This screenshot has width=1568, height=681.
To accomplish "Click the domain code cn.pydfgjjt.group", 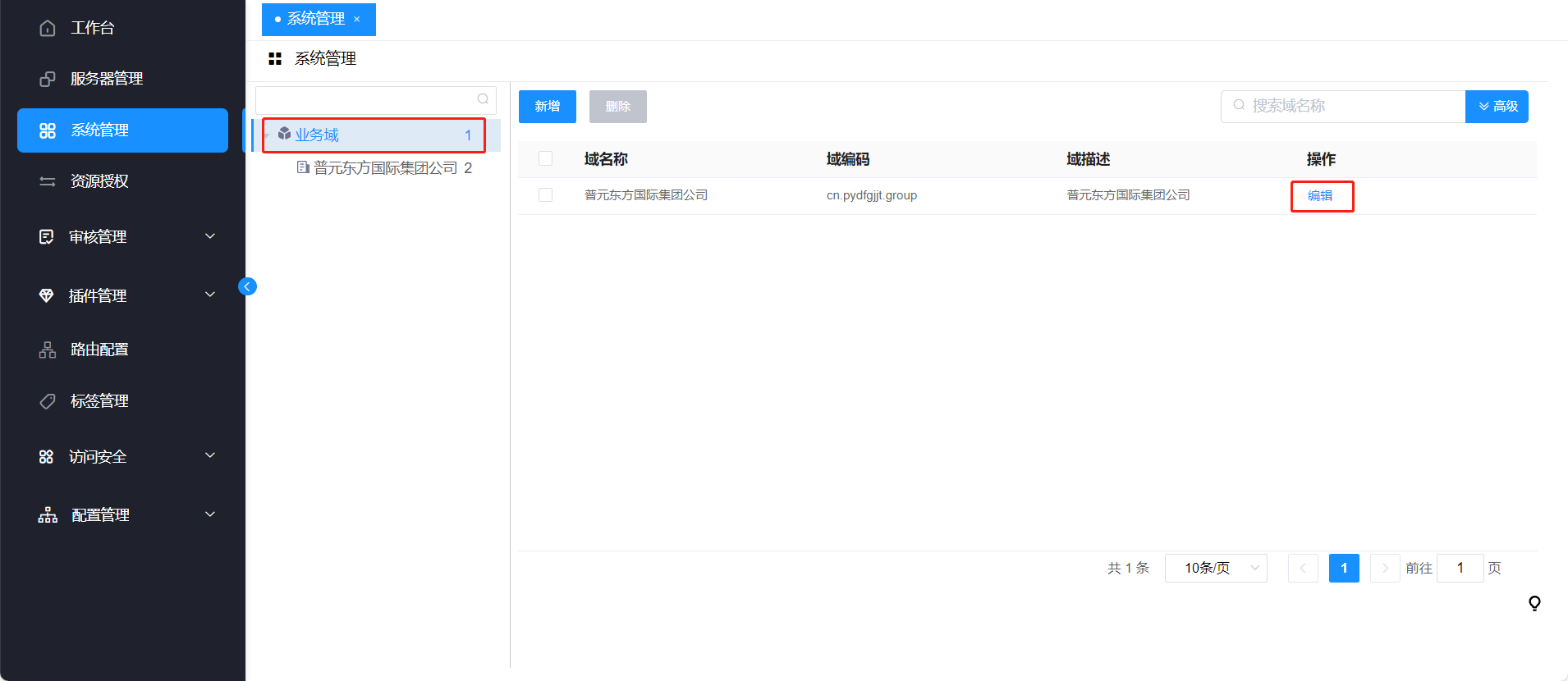I will tap(872, 195).
